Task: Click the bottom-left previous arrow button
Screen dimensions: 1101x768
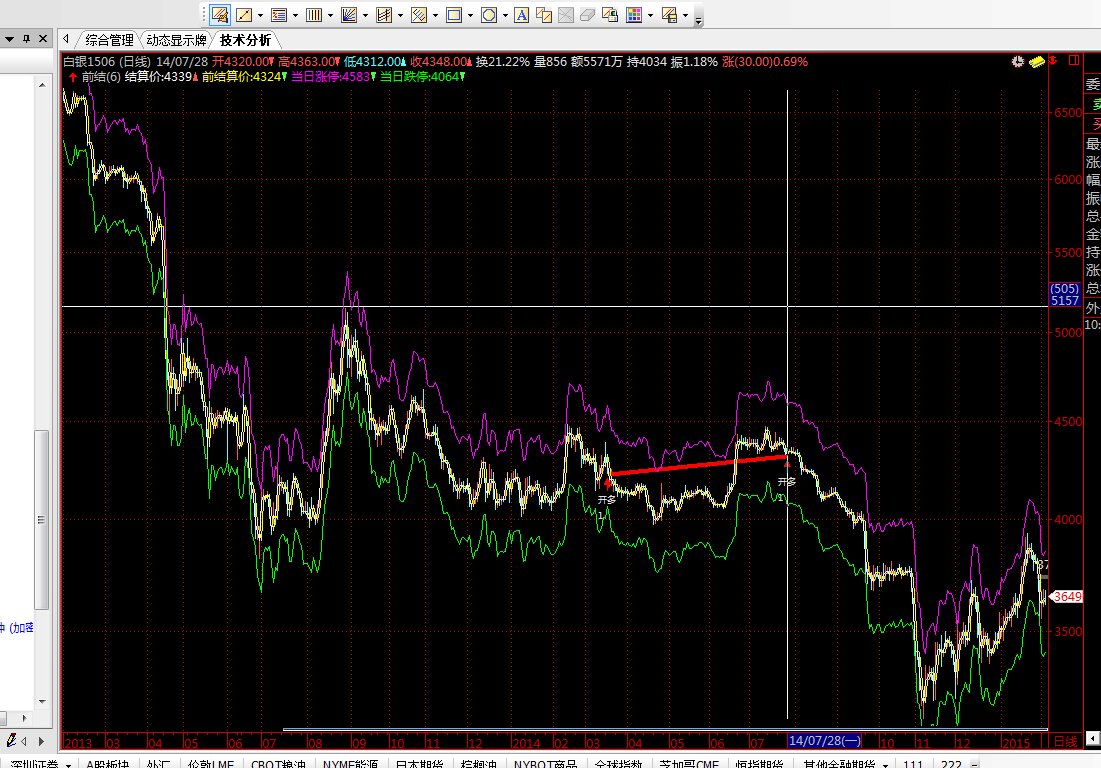Action: pyautogui.click(x=25, y=741)
